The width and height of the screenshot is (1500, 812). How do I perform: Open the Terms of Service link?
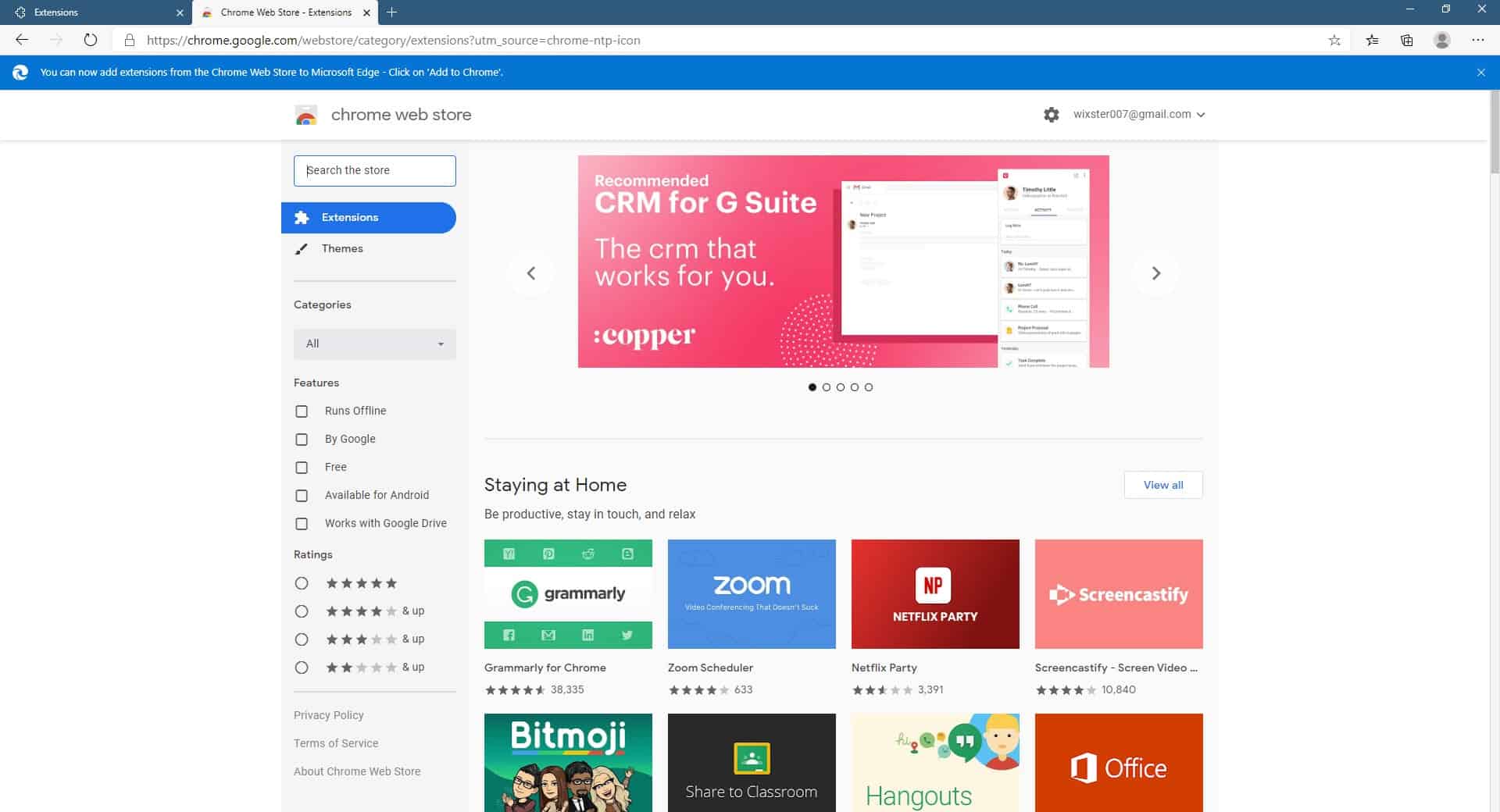pos(336,743)
